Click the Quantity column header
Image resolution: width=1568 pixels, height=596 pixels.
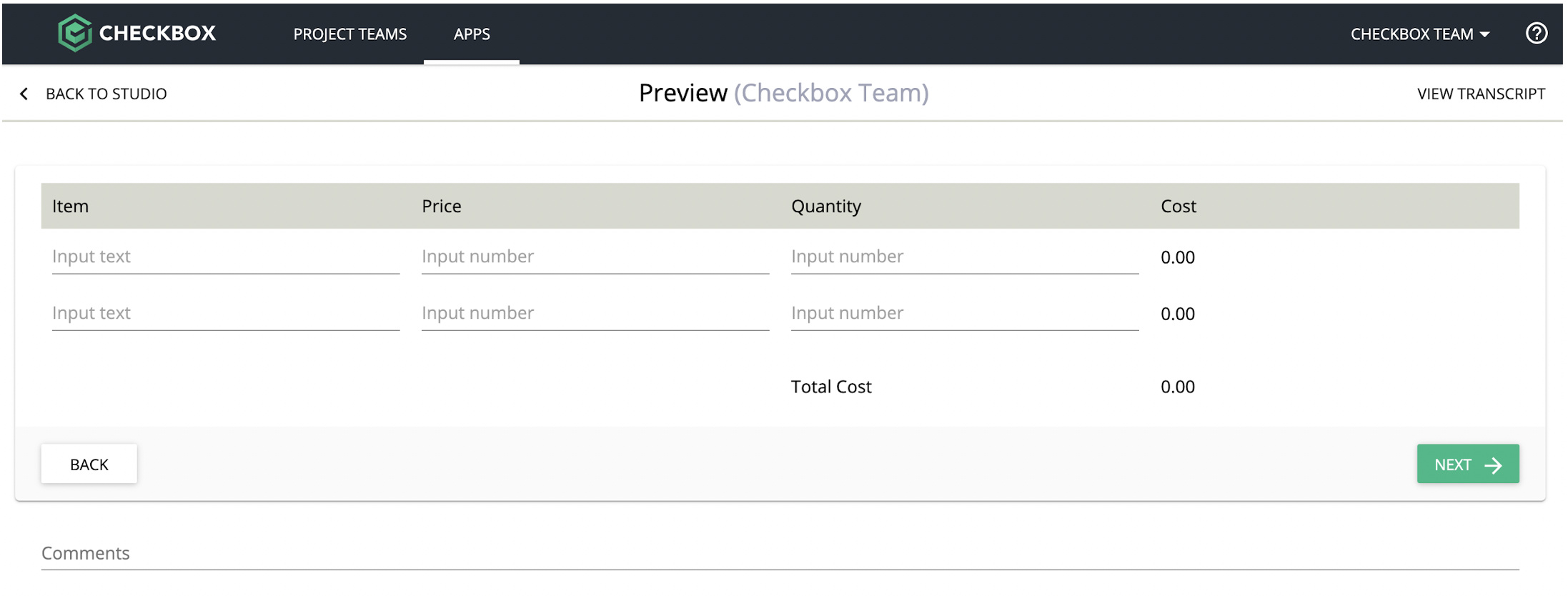click(826, 207)
